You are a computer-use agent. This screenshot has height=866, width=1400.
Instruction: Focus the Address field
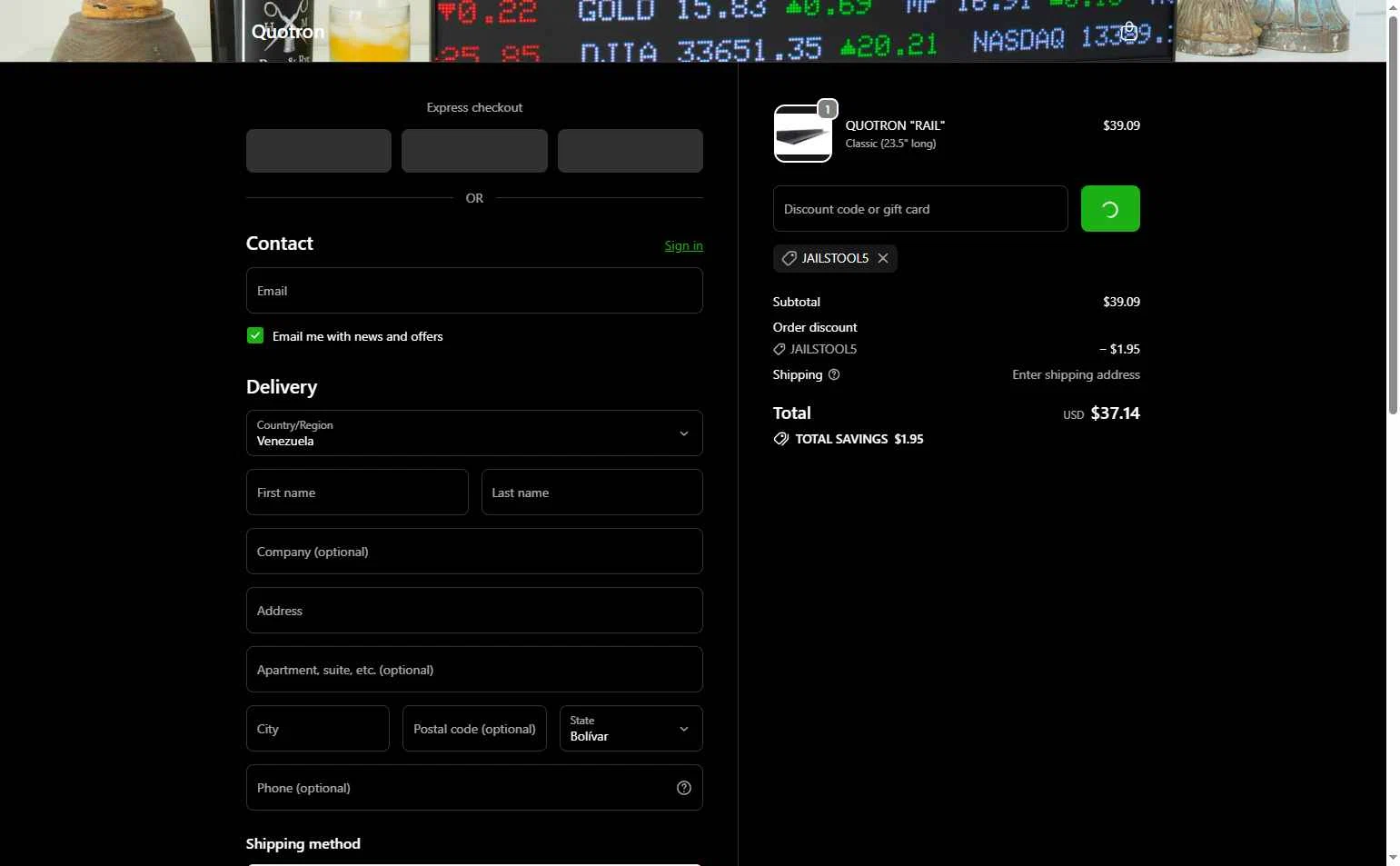coord(474,611)
